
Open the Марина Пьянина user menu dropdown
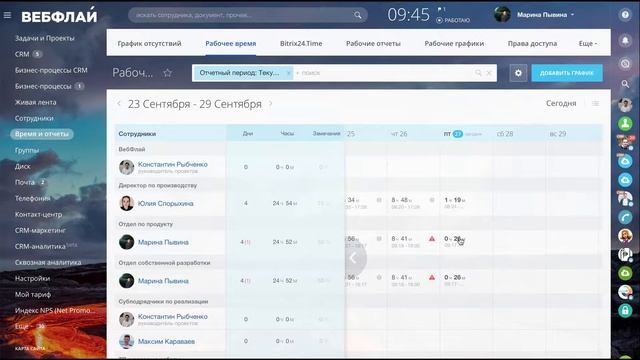[x=545, y=15]
